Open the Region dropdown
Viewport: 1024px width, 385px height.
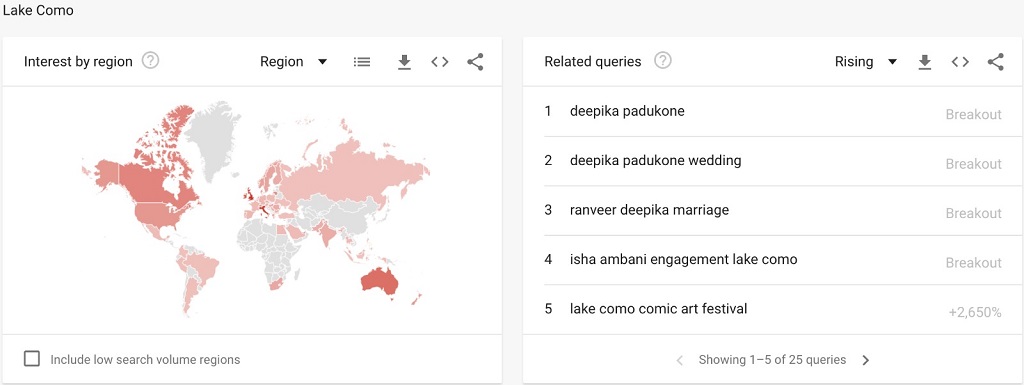tap(293, 62)
